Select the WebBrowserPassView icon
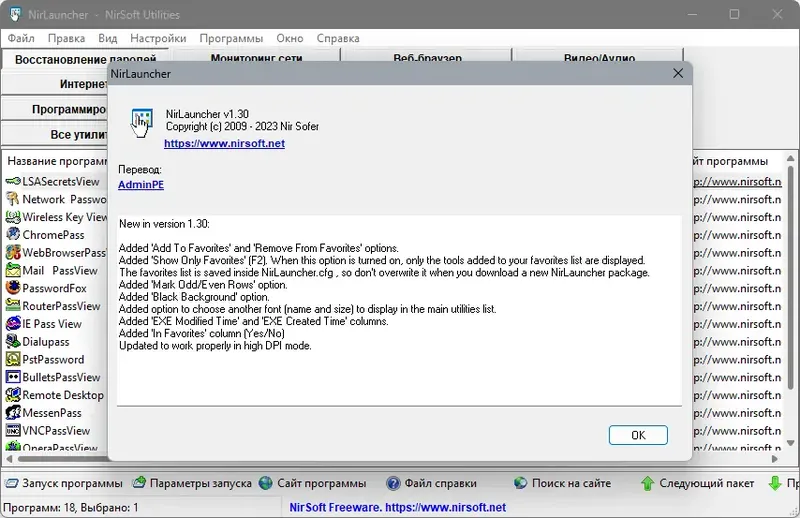The width and height of the screenshot is (800, 518). 13,253
